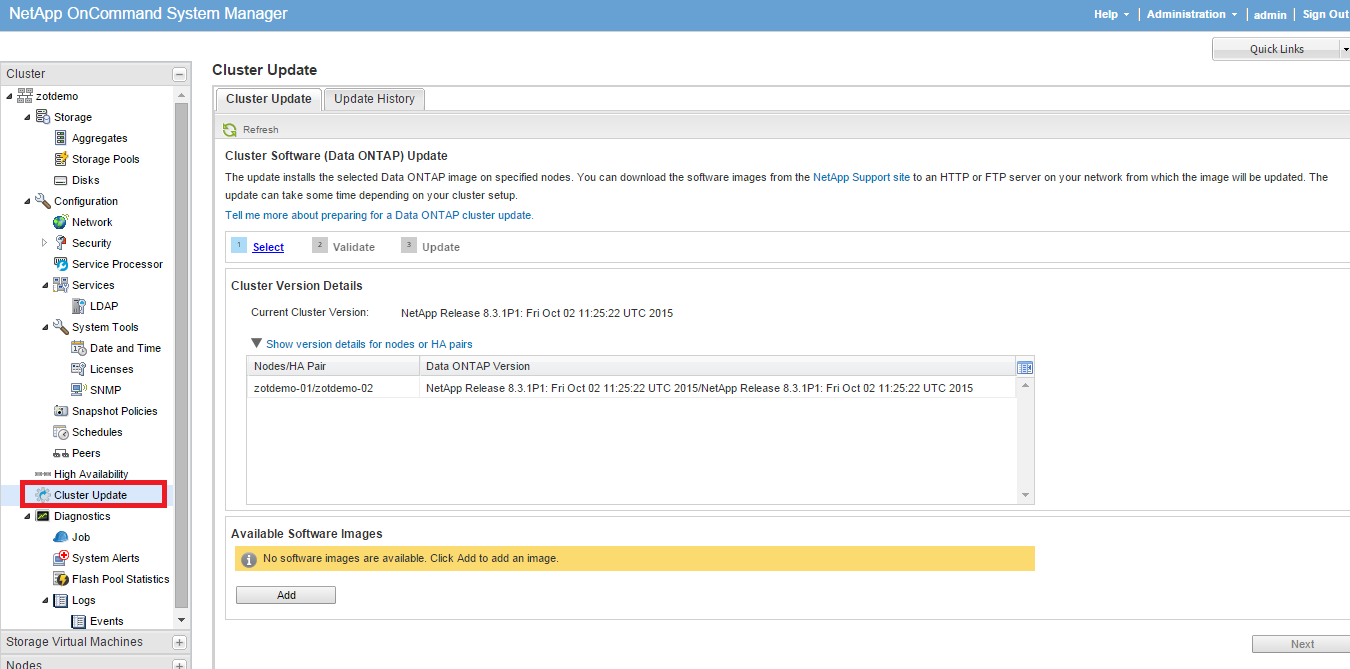Select the Cluster Update tab
The height and width of the screenshot is (669, 1350).
point(269,99)
